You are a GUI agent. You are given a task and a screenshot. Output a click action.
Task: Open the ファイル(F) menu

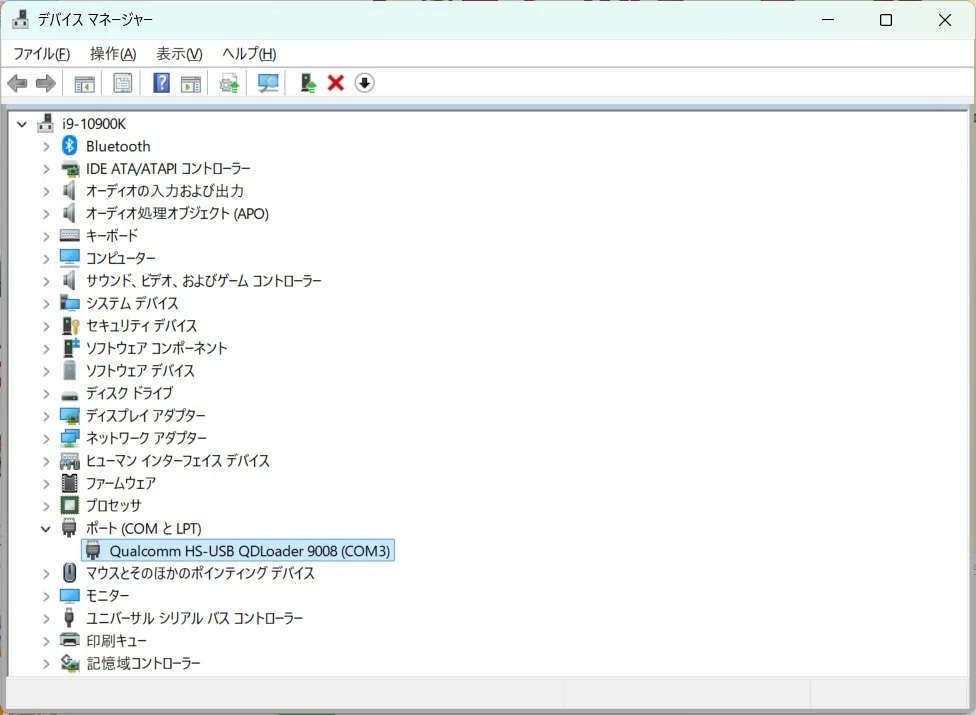pos(42,54)
